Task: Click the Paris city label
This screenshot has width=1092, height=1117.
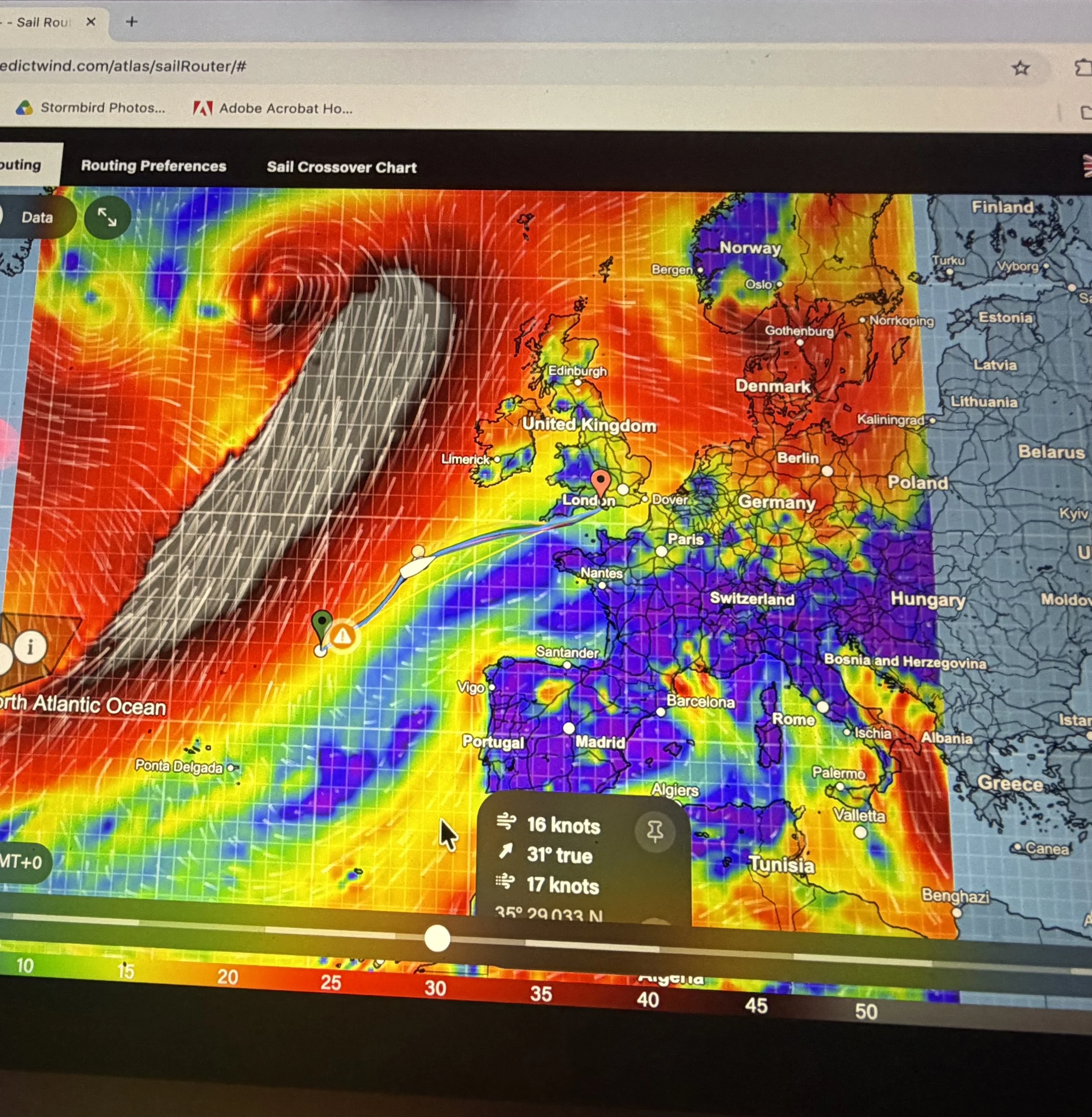Action: (x=685, y=539)
